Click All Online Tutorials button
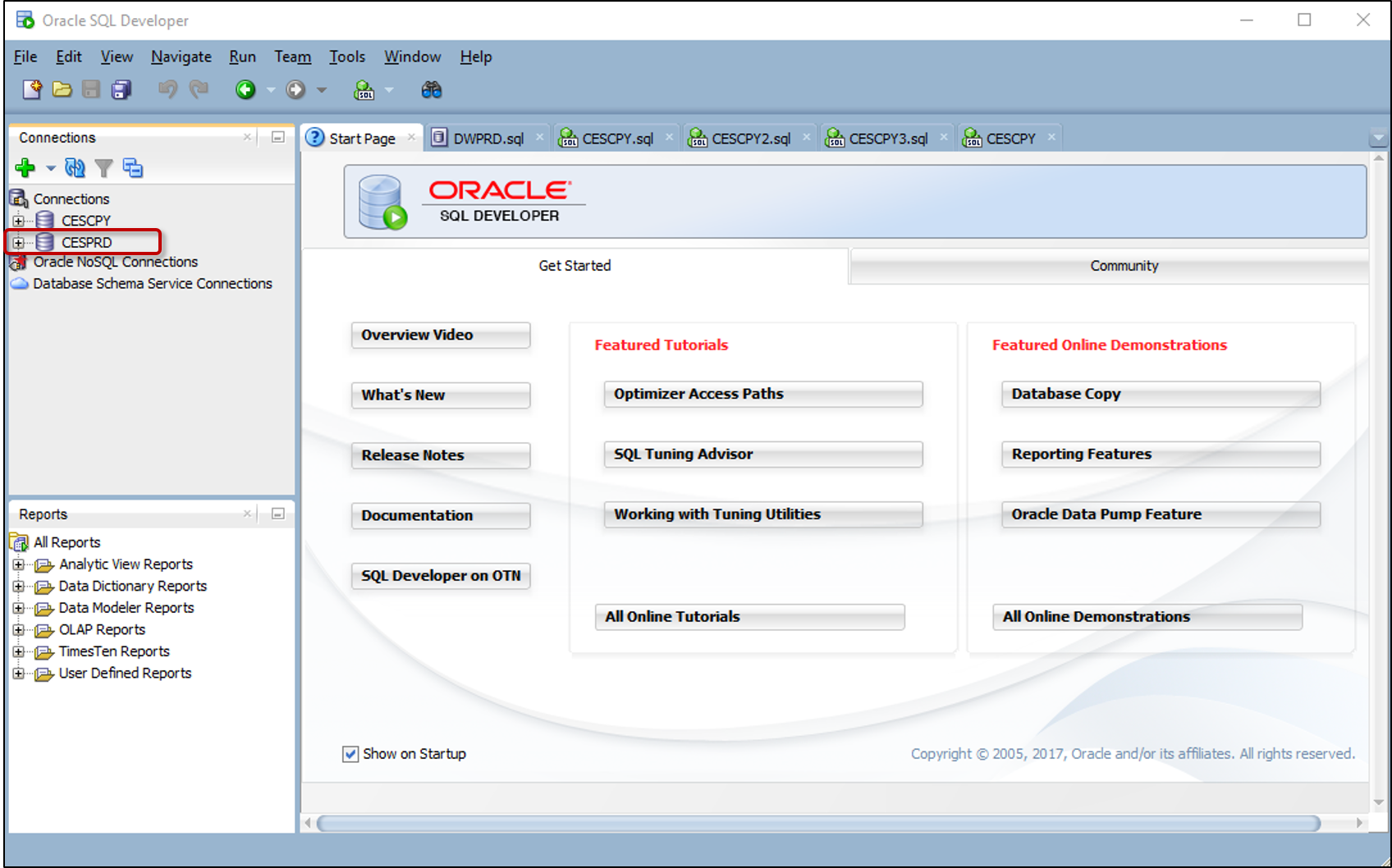The width and height of the screenshot is (1392, 868). tap(750, 617)
